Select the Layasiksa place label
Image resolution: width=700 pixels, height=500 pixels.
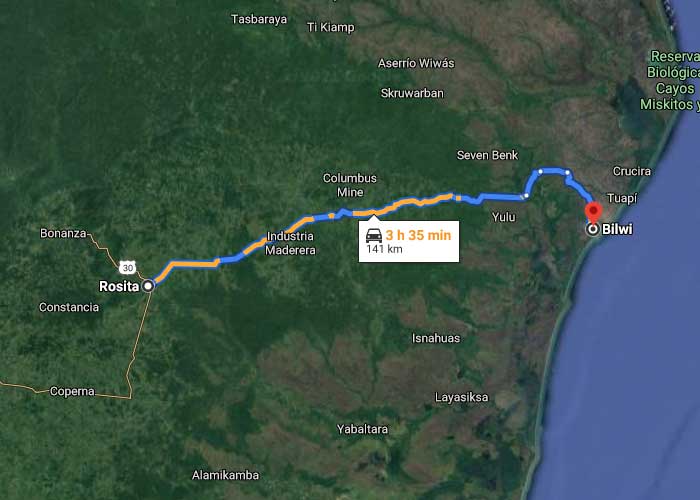(462, 397)
